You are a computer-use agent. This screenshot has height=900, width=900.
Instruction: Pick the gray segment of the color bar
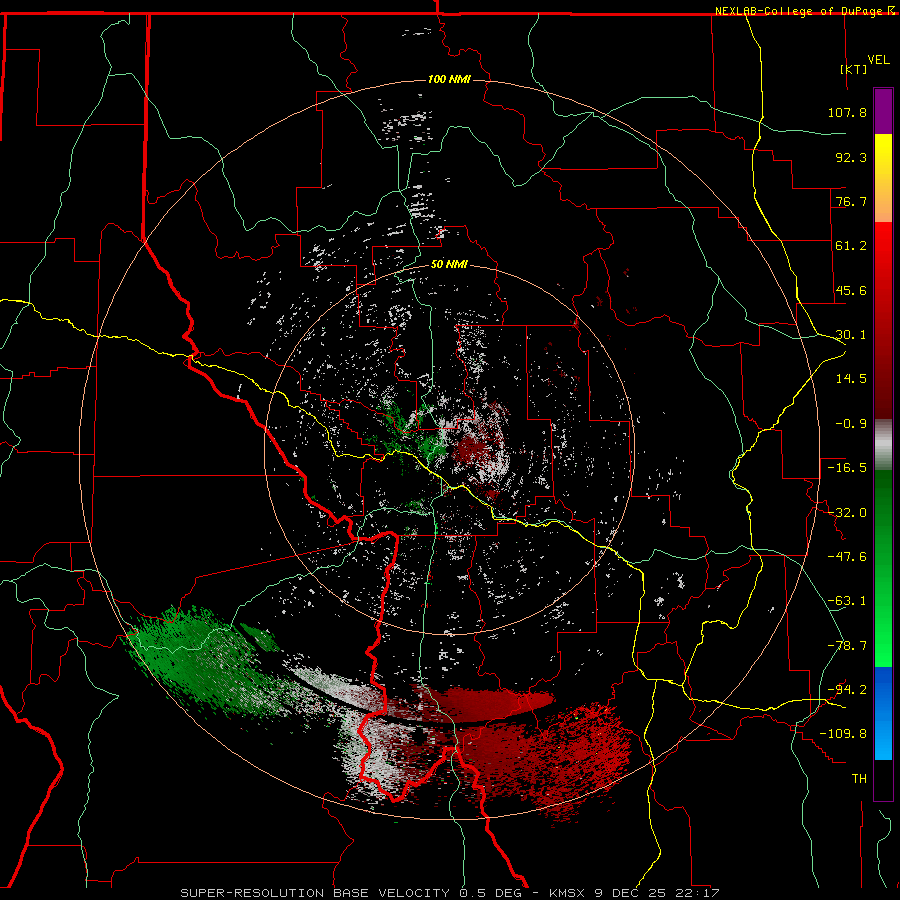[x=883, y=445]
